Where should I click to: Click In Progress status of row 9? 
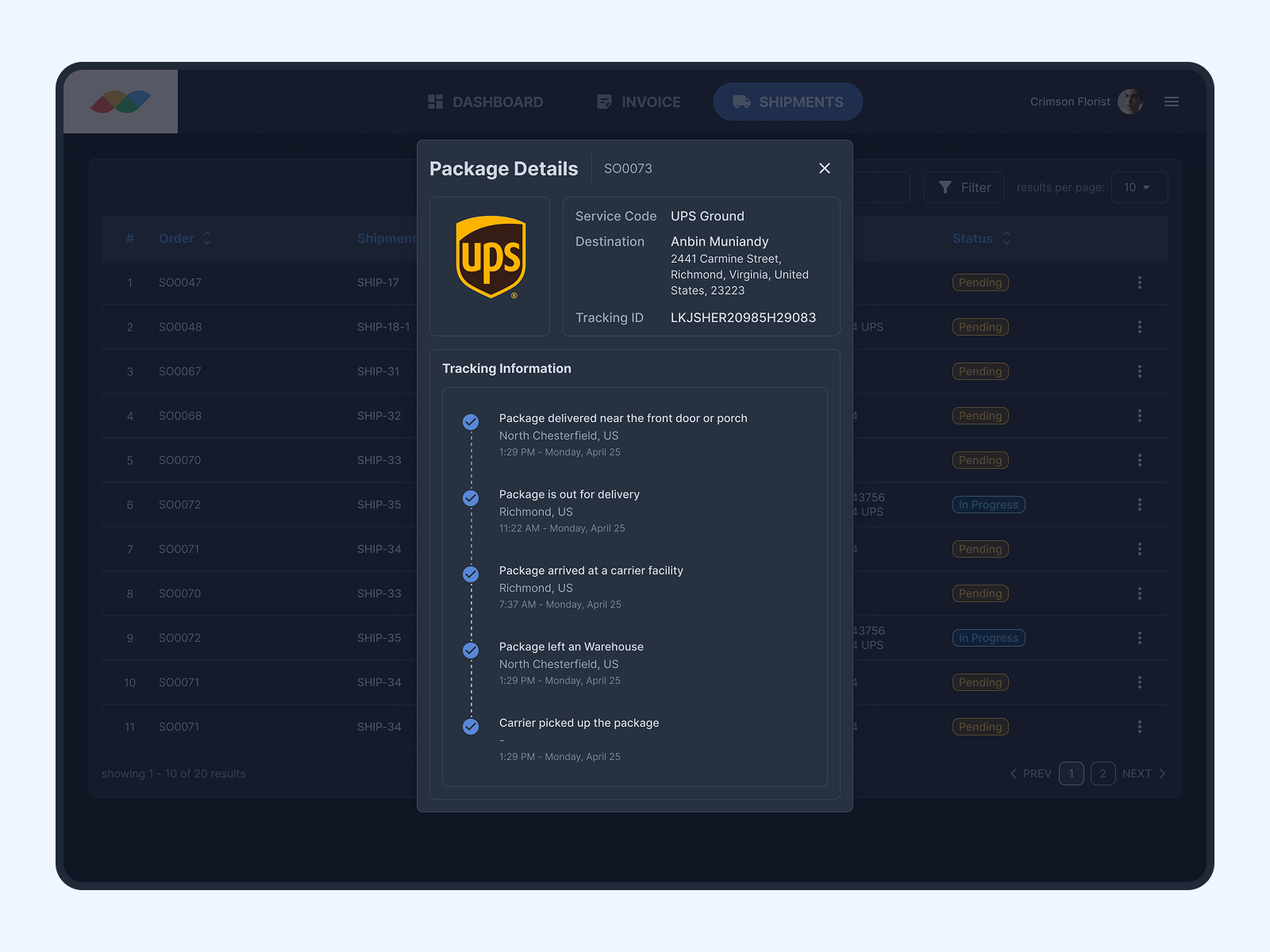[989, 638]
